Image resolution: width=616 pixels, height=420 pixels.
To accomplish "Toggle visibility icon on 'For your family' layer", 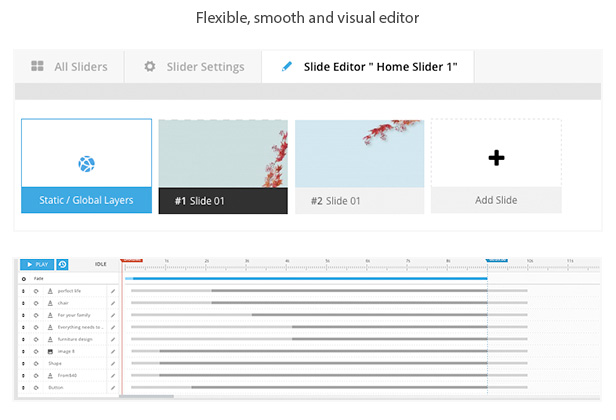I will (36, 315).
